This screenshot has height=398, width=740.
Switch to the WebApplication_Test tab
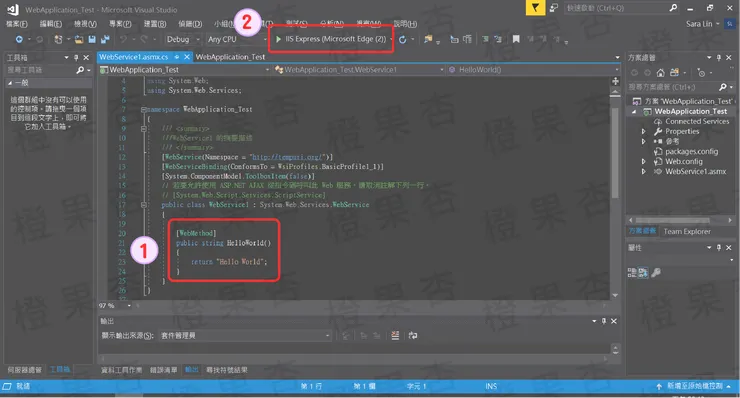click(x=230, y=57)
